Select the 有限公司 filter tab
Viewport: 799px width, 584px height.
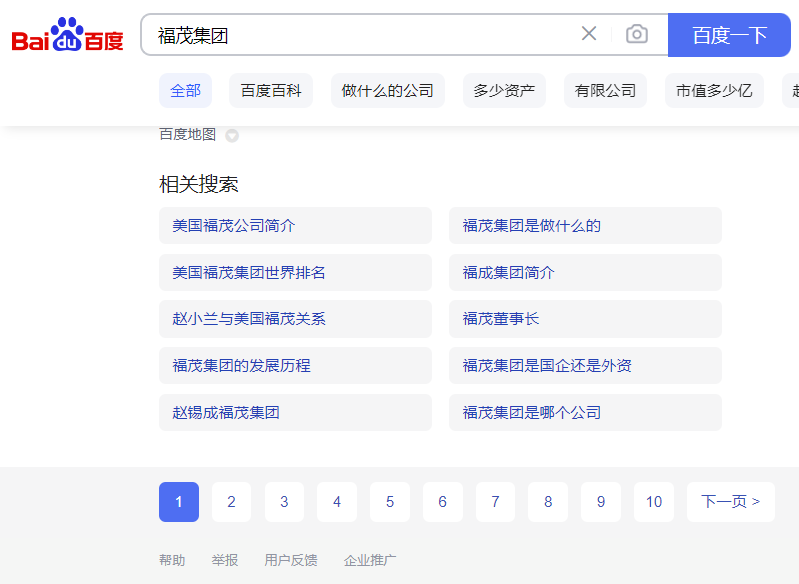(605, 91)
